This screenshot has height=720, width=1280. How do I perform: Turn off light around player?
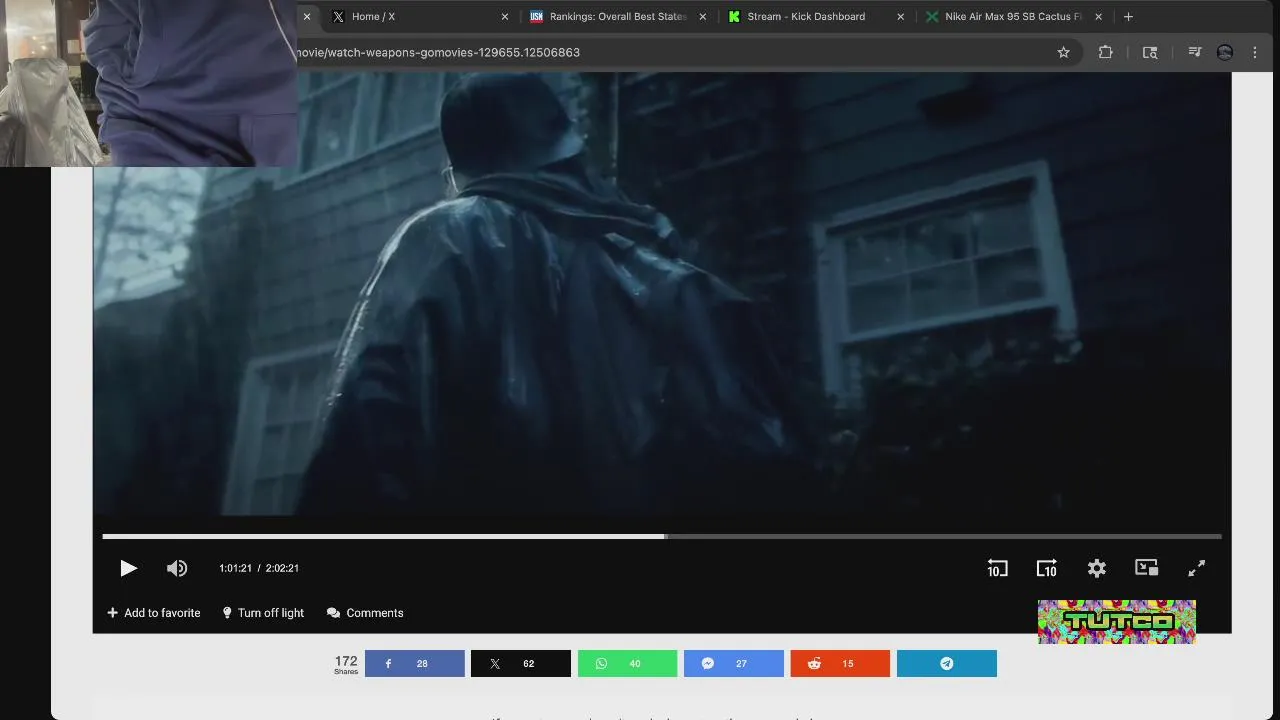tap(263, 613)
